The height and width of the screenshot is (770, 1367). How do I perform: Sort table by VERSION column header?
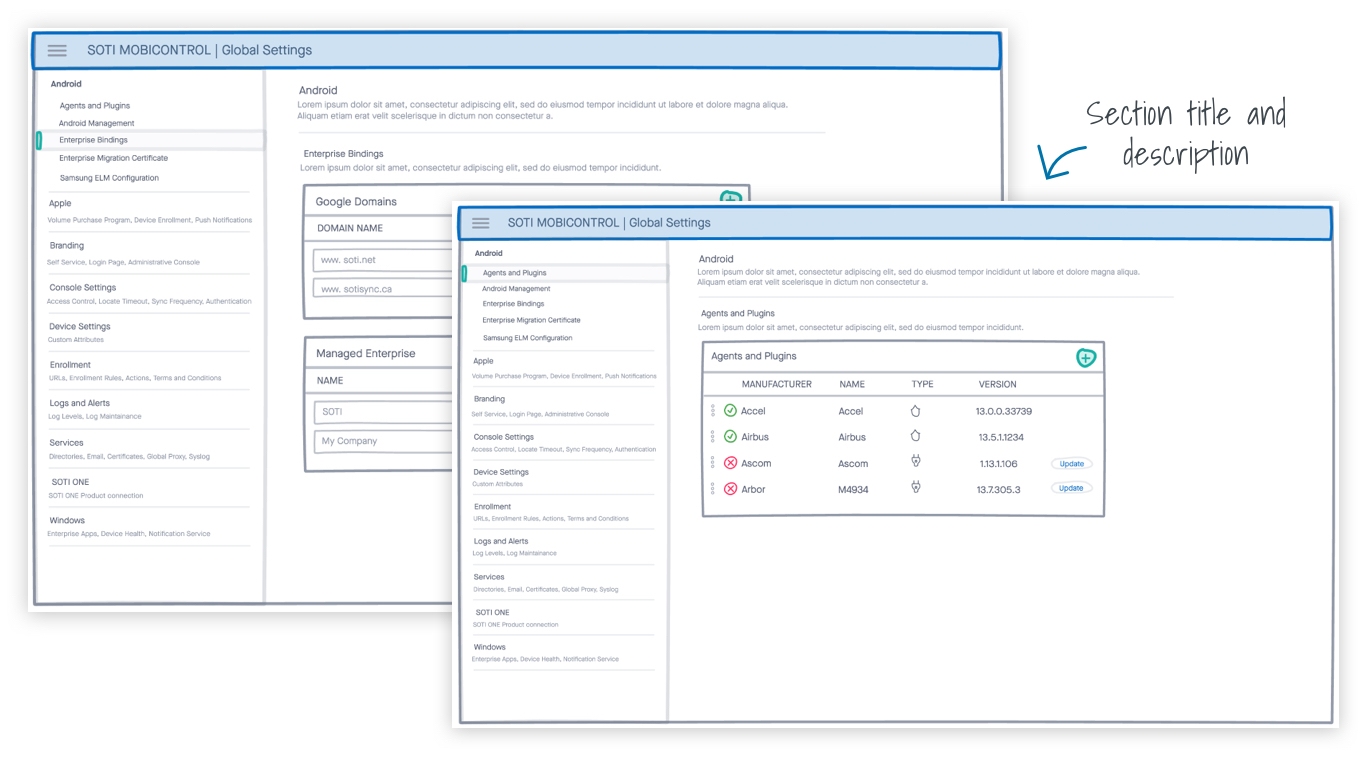997,384
